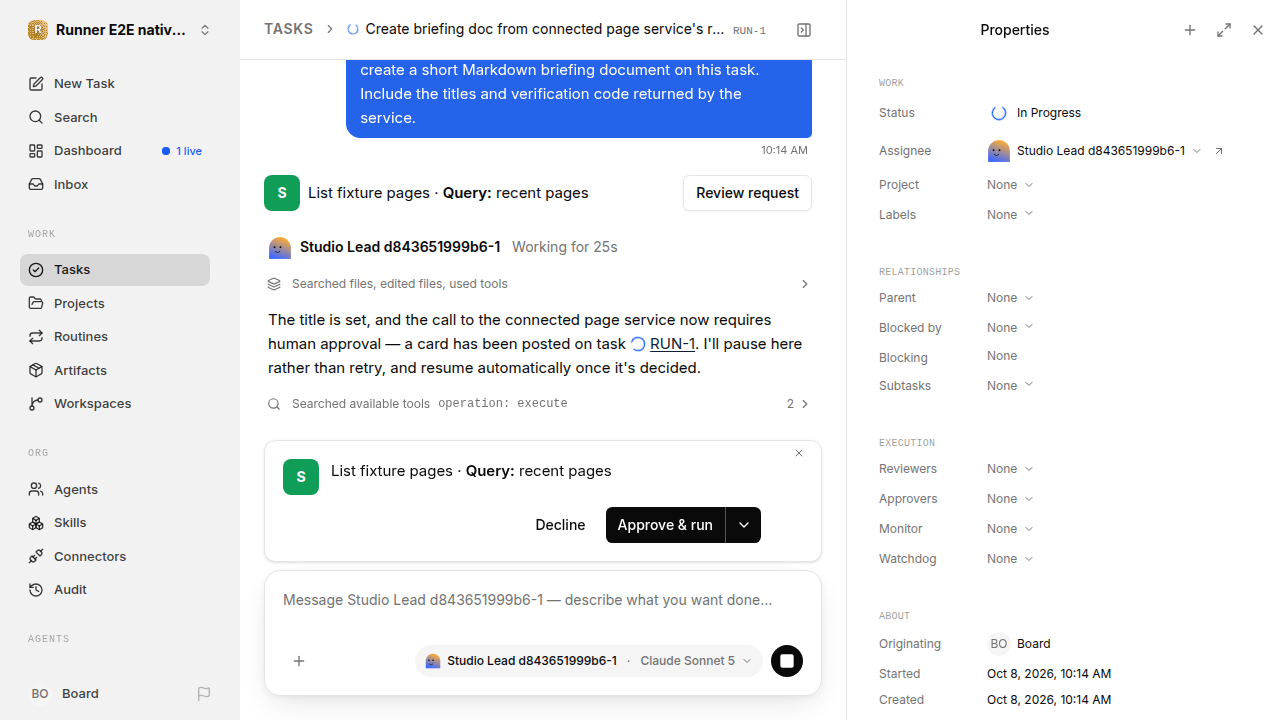The height and width of the screenshot is (720, 1280).
Task: Stop the running agent with the stop button
Action: [x=787, y=661]
